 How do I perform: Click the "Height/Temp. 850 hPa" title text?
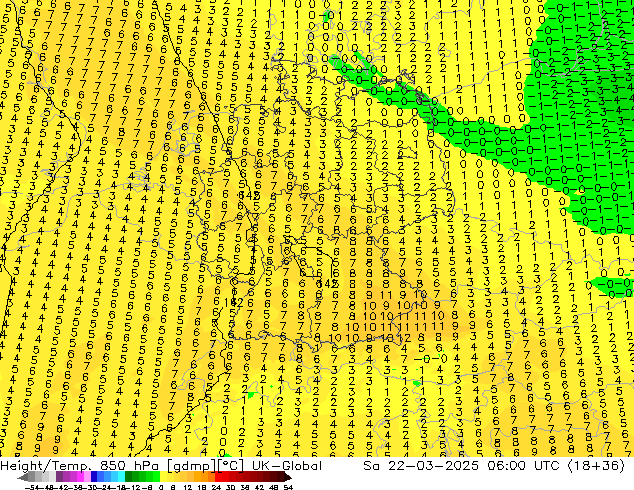79,466
